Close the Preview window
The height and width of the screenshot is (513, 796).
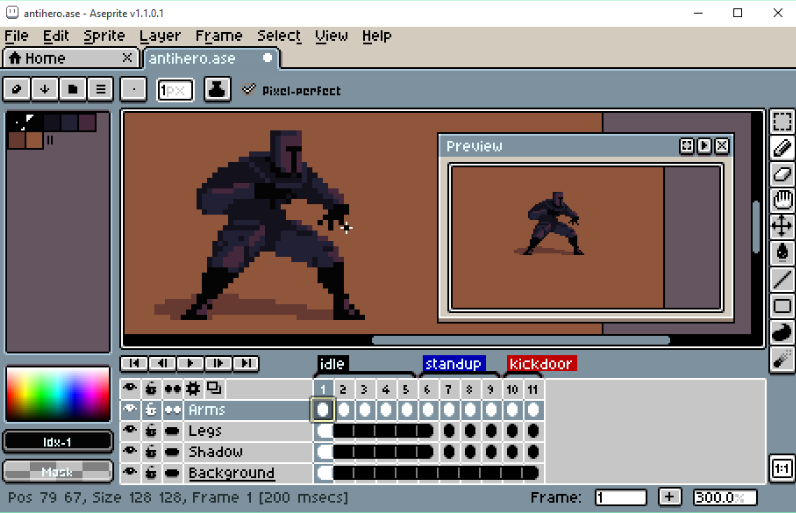tap(722, 146)
